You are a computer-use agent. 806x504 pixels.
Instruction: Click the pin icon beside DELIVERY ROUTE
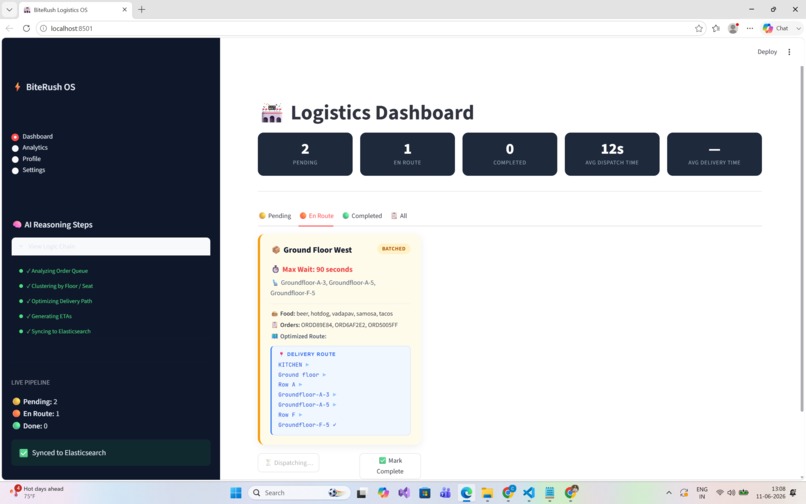click(x=281, y=354)
